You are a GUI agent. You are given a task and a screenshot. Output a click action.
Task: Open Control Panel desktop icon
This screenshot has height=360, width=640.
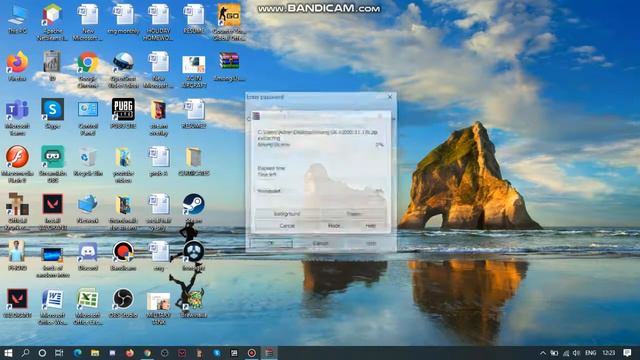(87, 117)
